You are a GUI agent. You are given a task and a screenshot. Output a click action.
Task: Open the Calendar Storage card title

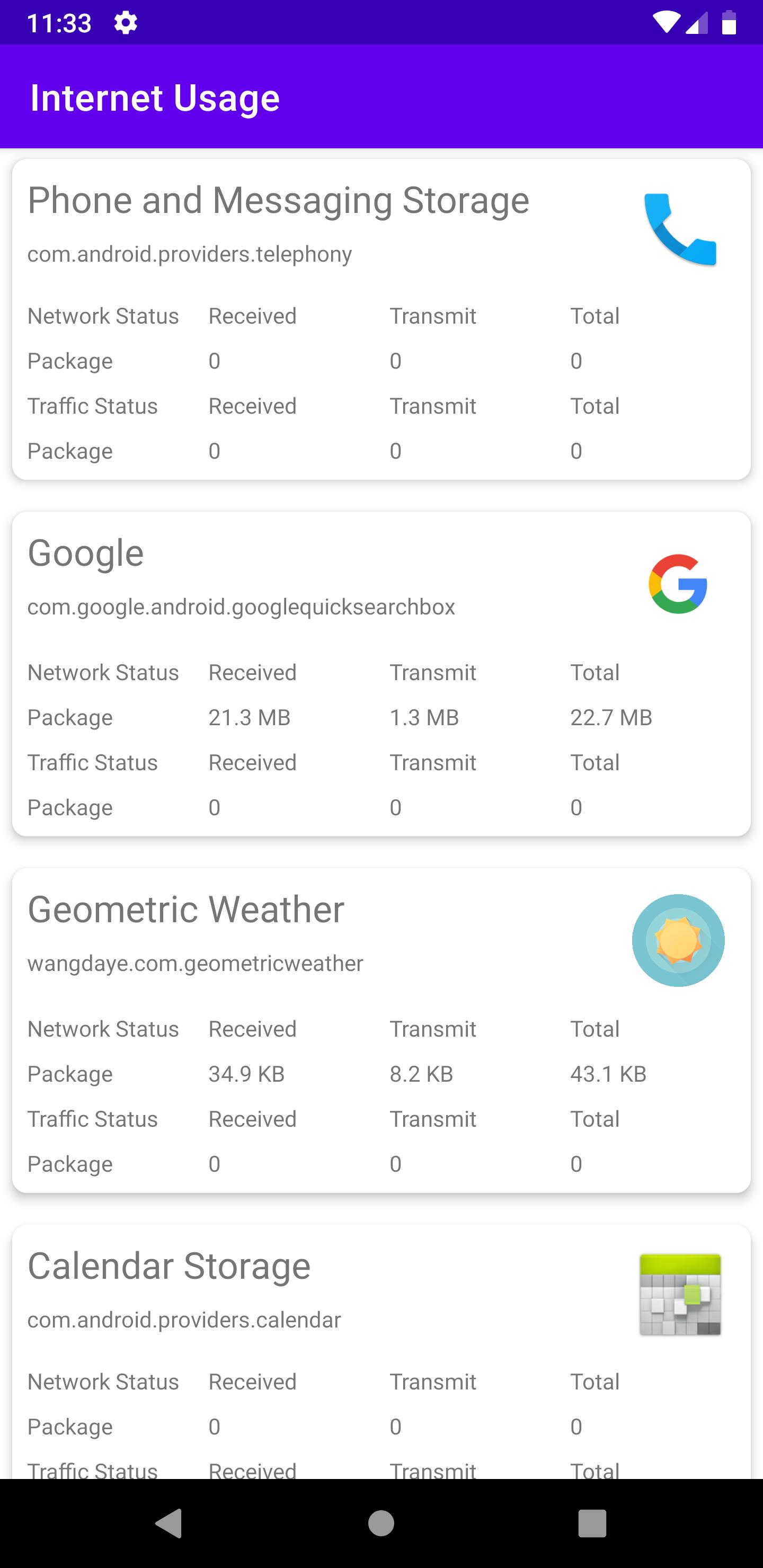(x=169, y=1266)
